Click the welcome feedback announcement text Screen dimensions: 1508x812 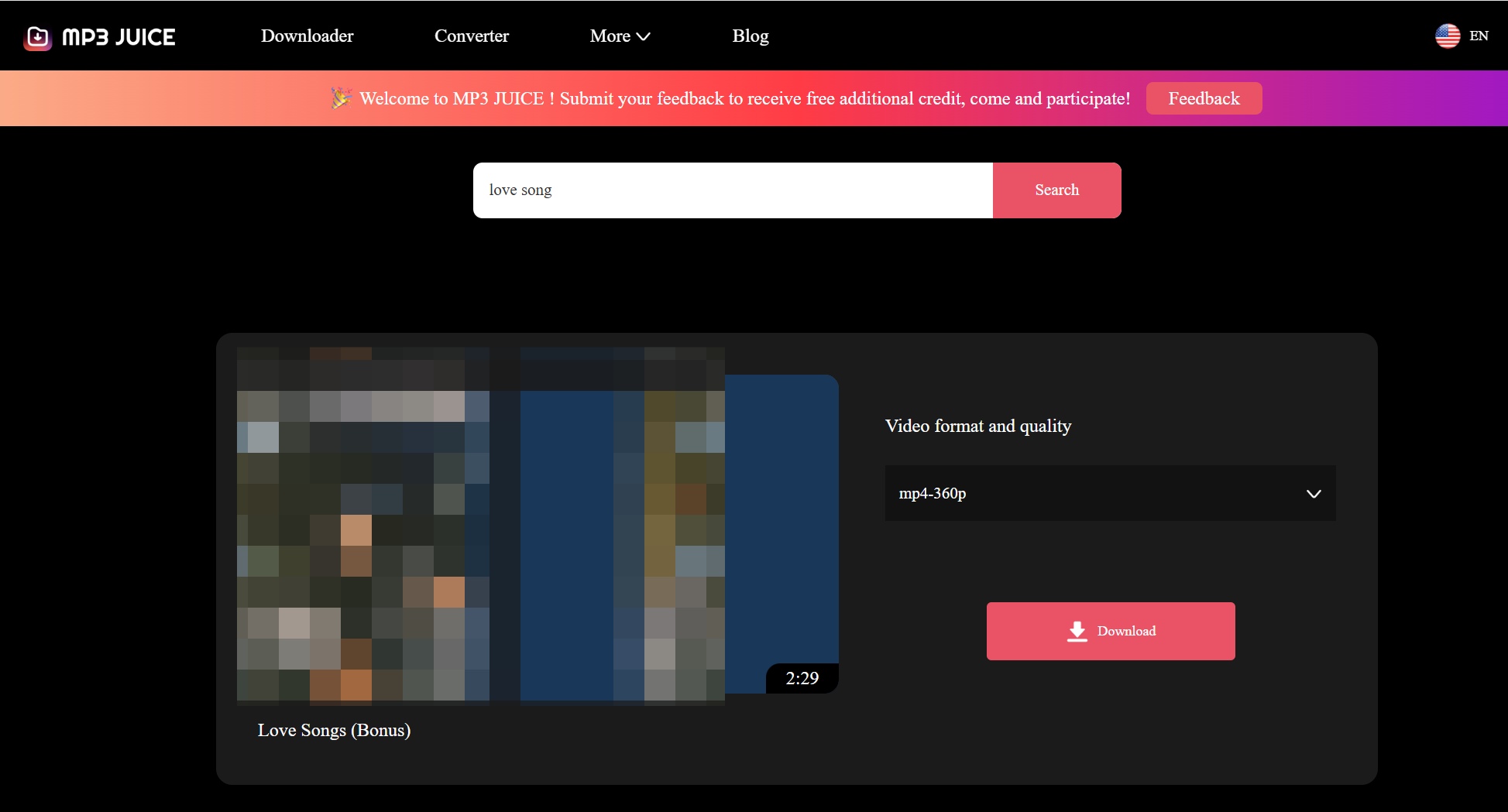click(744, 98)
